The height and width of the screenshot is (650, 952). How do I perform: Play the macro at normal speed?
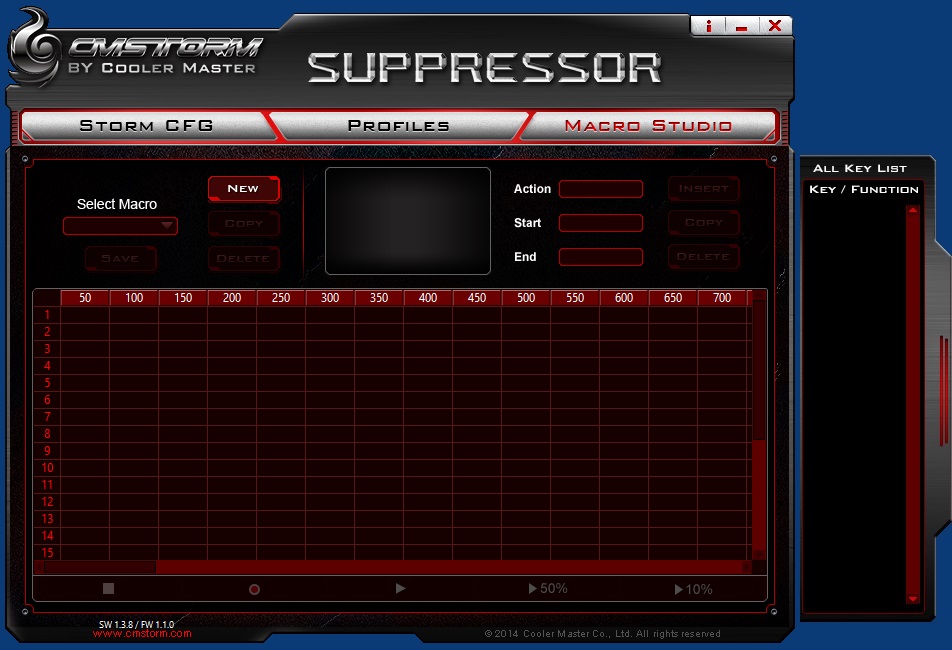400,588
